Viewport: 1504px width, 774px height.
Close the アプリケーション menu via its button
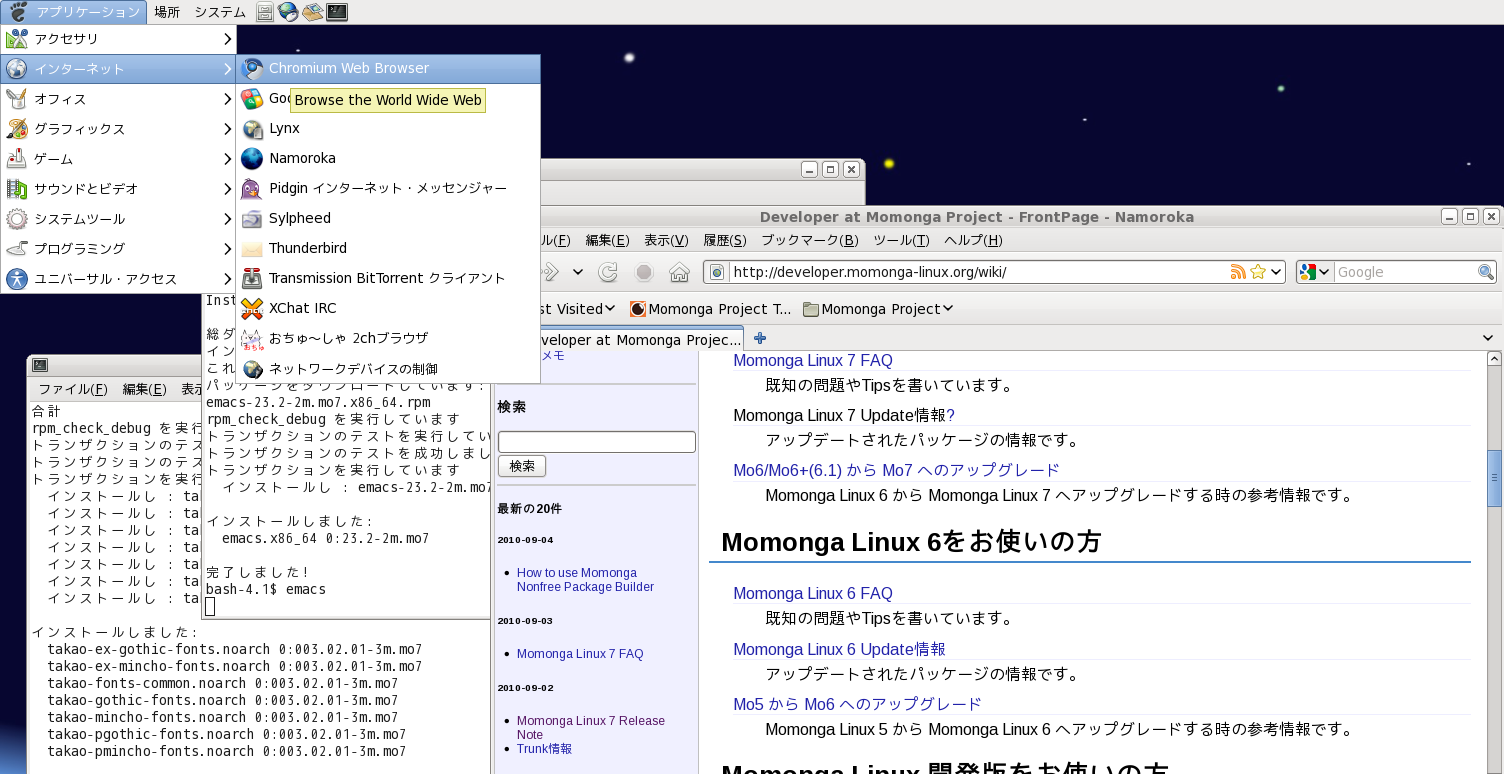74,12
